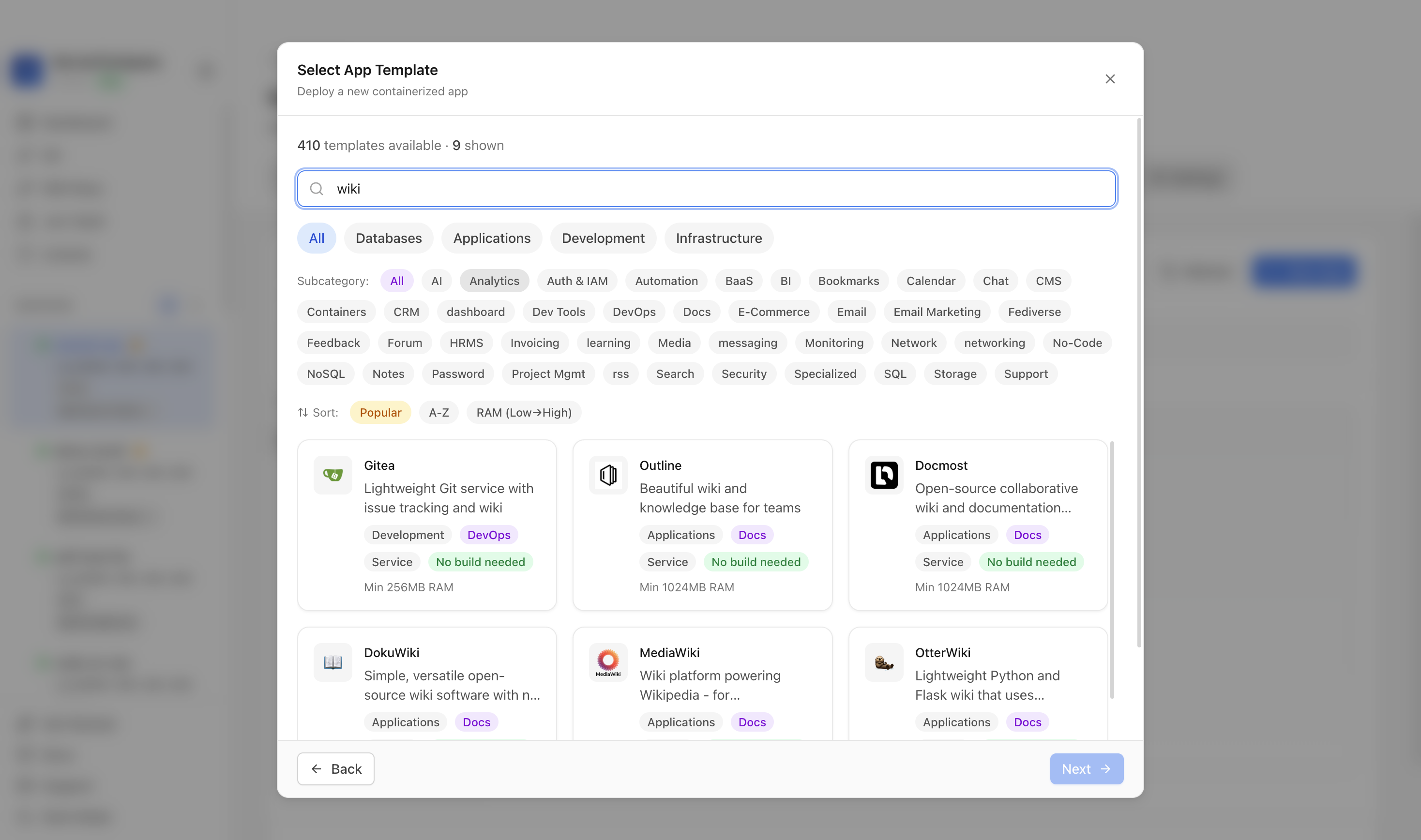Viewport: 1421px width, 840px height.
Task: Filter by Automation subcategory
Action: pos(666,281)
